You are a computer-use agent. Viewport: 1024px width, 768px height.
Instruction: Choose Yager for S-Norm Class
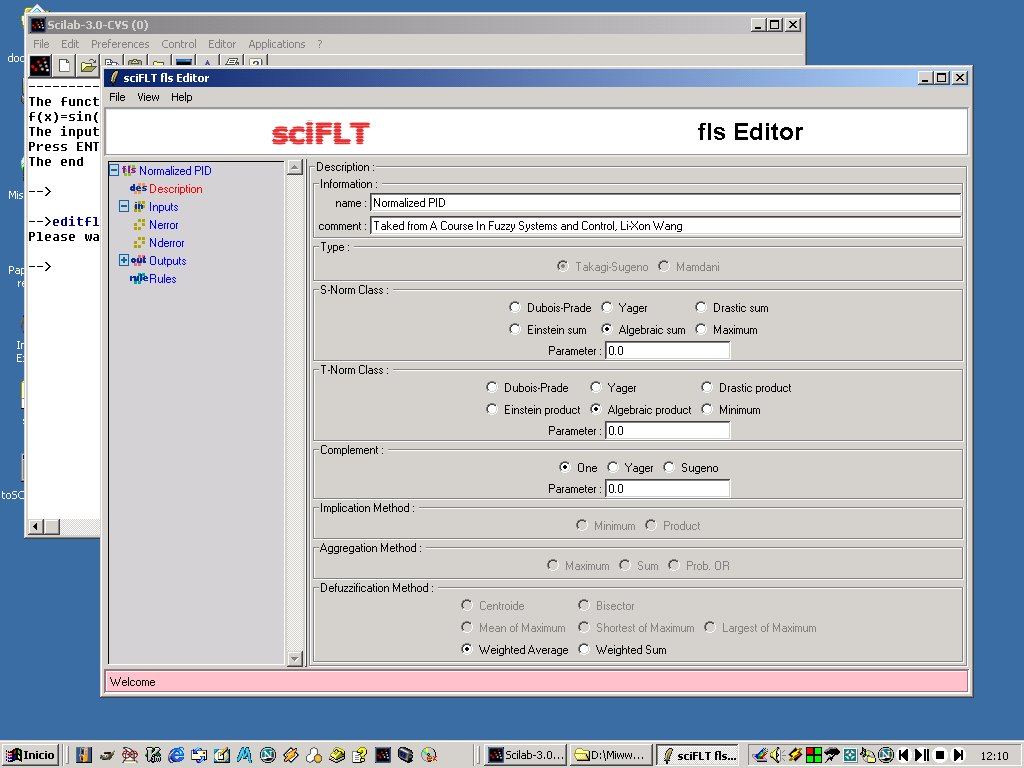click(x=607, y=308)
